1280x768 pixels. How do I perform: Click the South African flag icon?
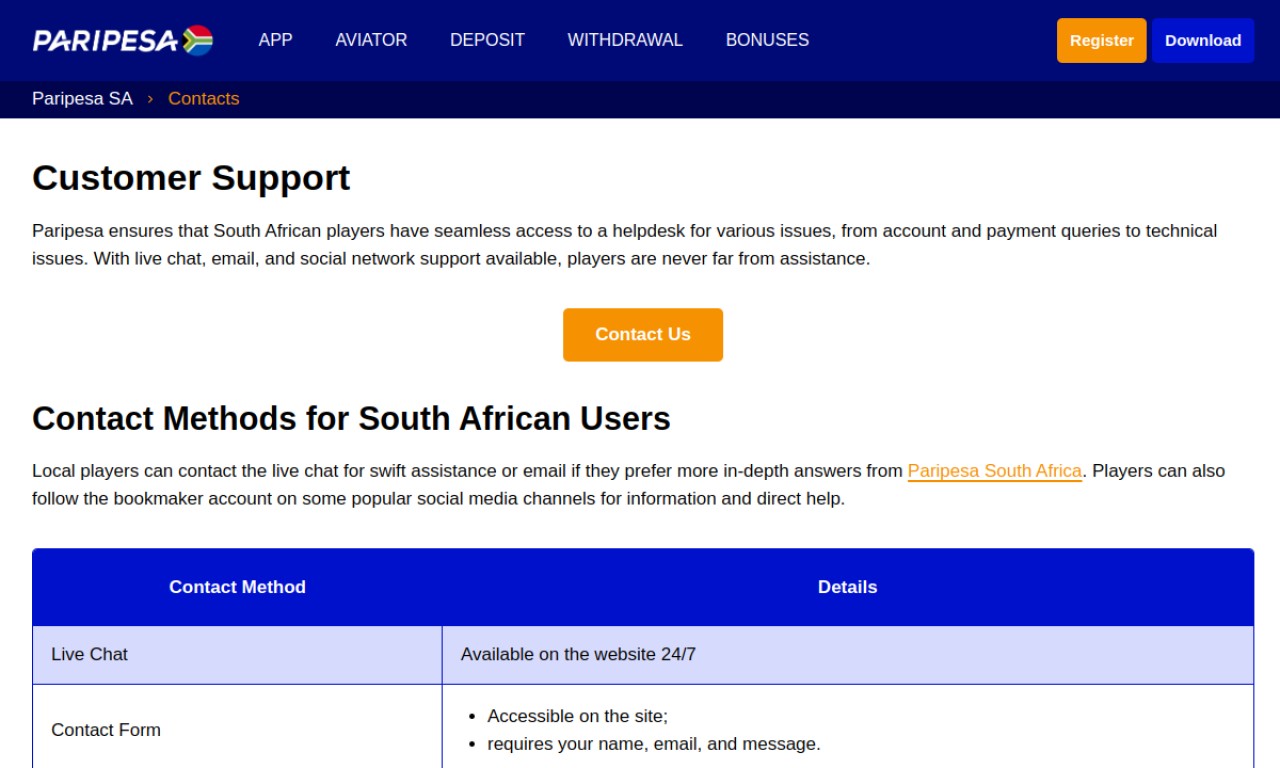(198, 40)
